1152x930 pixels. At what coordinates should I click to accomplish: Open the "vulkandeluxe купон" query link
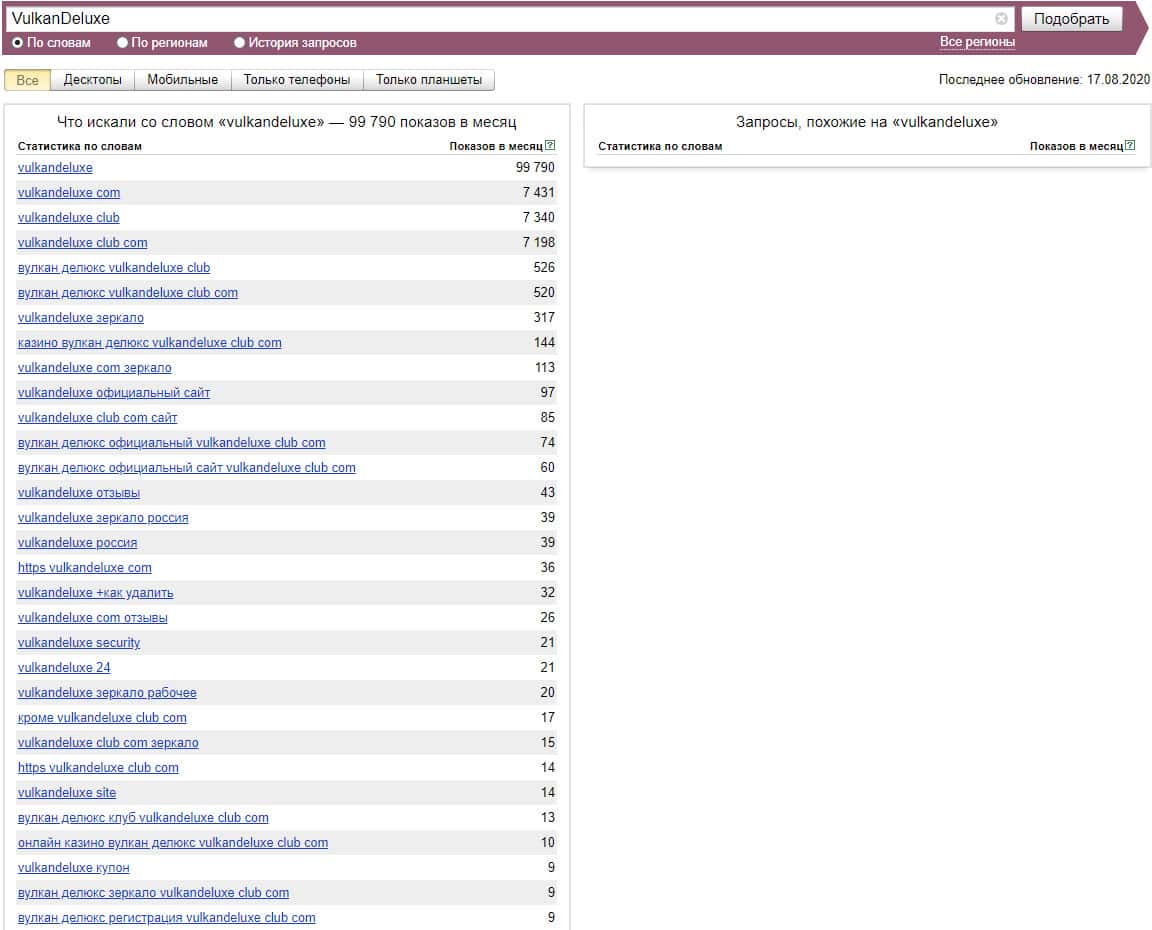tap(73, 867)
